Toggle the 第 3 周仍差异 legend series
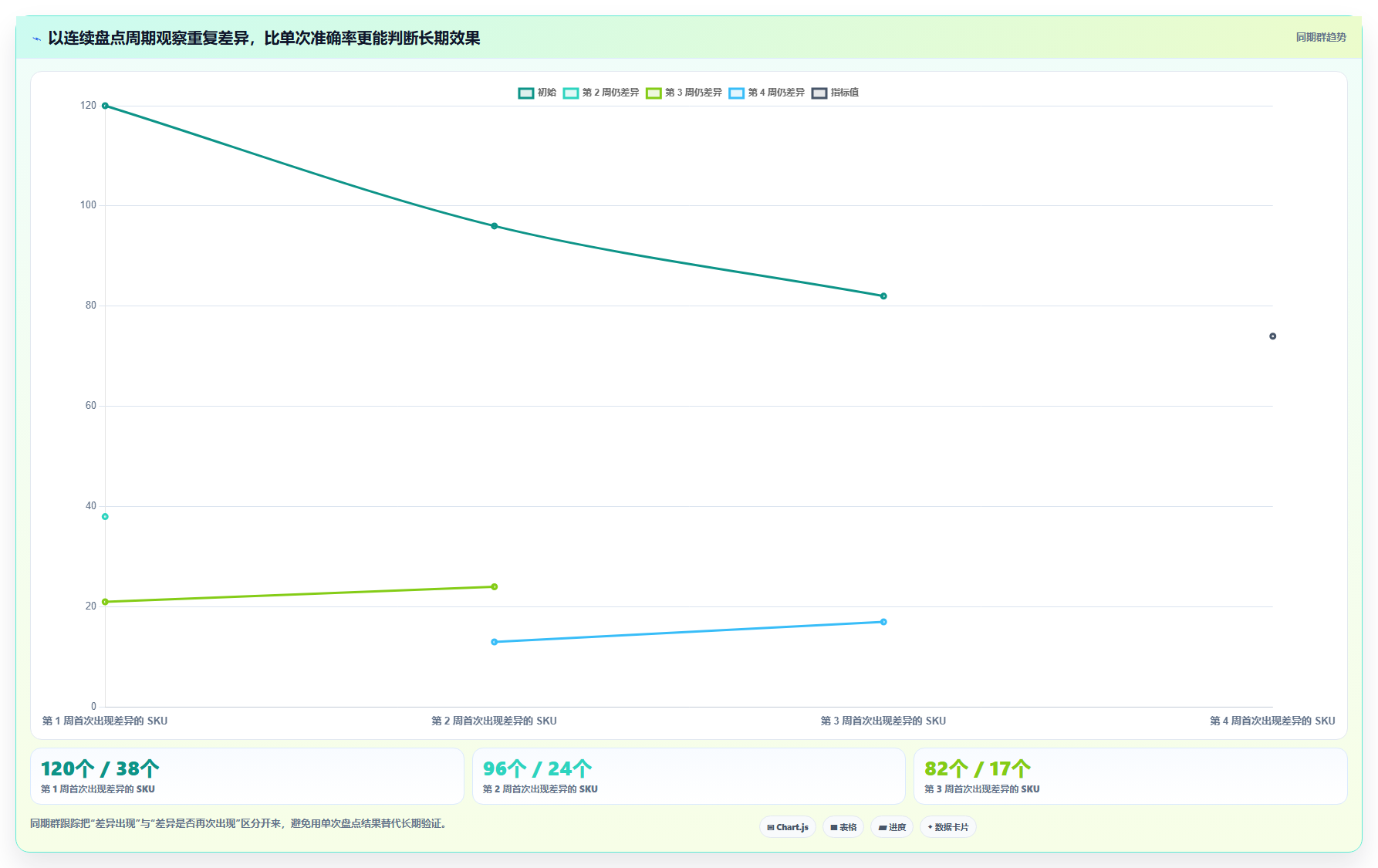Screen dimensions: 1378x868 (x=684, y=93)
